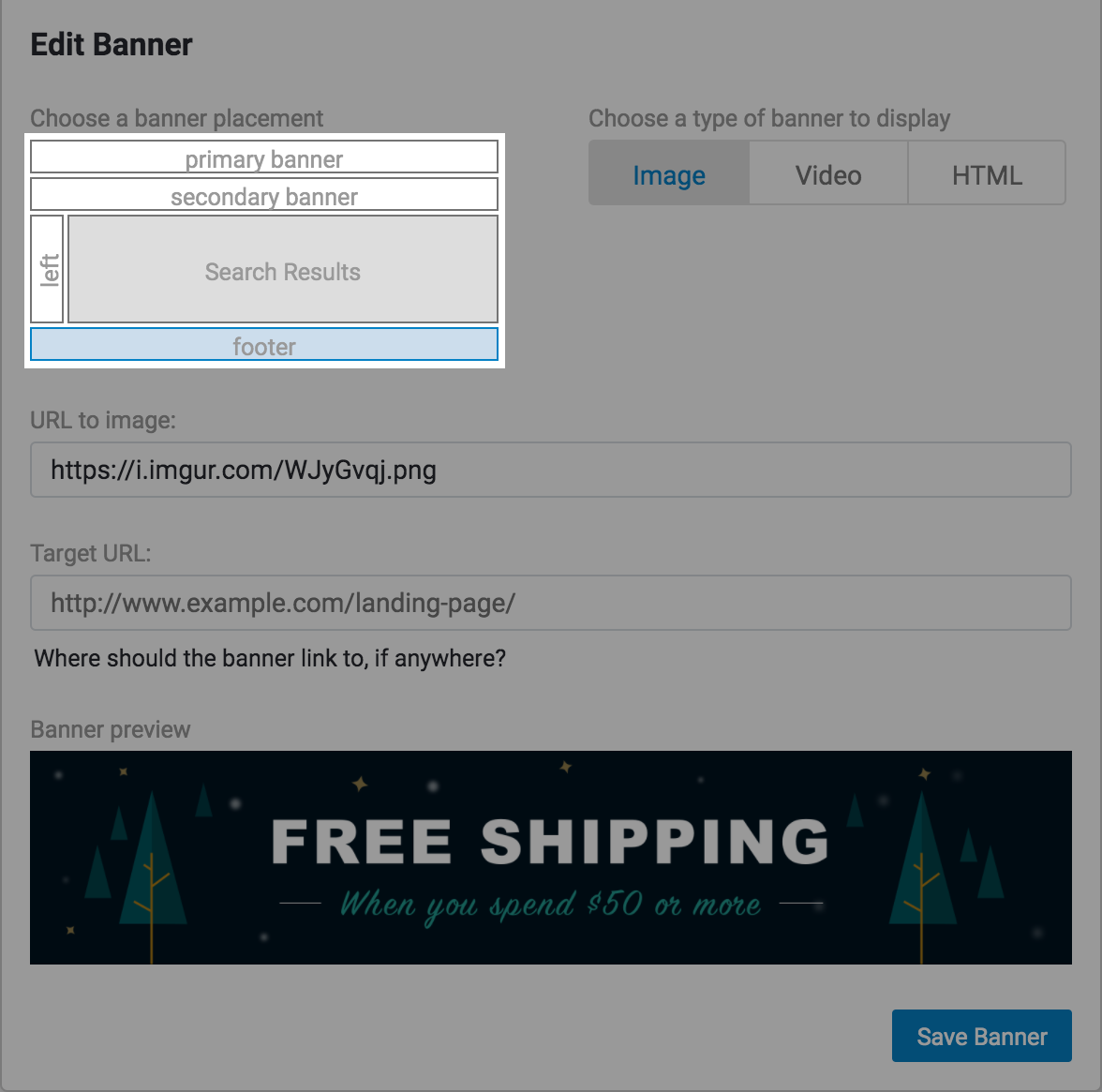Choose the secondary banner placement
The width and height of the screenshot is (1102, 1092).
264,194
